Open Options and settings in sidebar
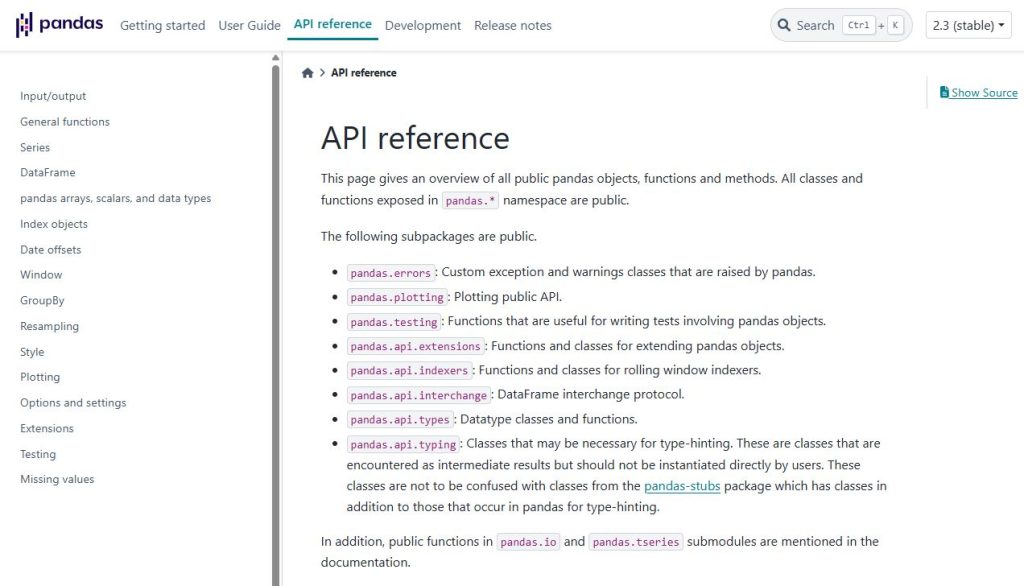Viewport: 1024px width, 586px height. point(73,402)
